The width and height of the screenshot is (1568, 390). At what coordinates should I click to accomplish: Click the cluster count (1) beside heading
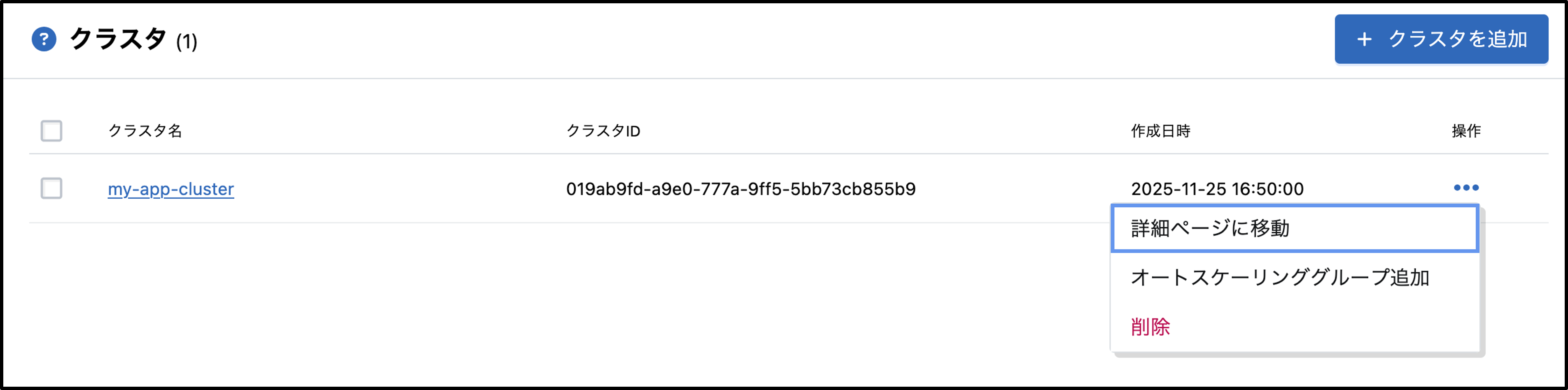pos(187,42)
